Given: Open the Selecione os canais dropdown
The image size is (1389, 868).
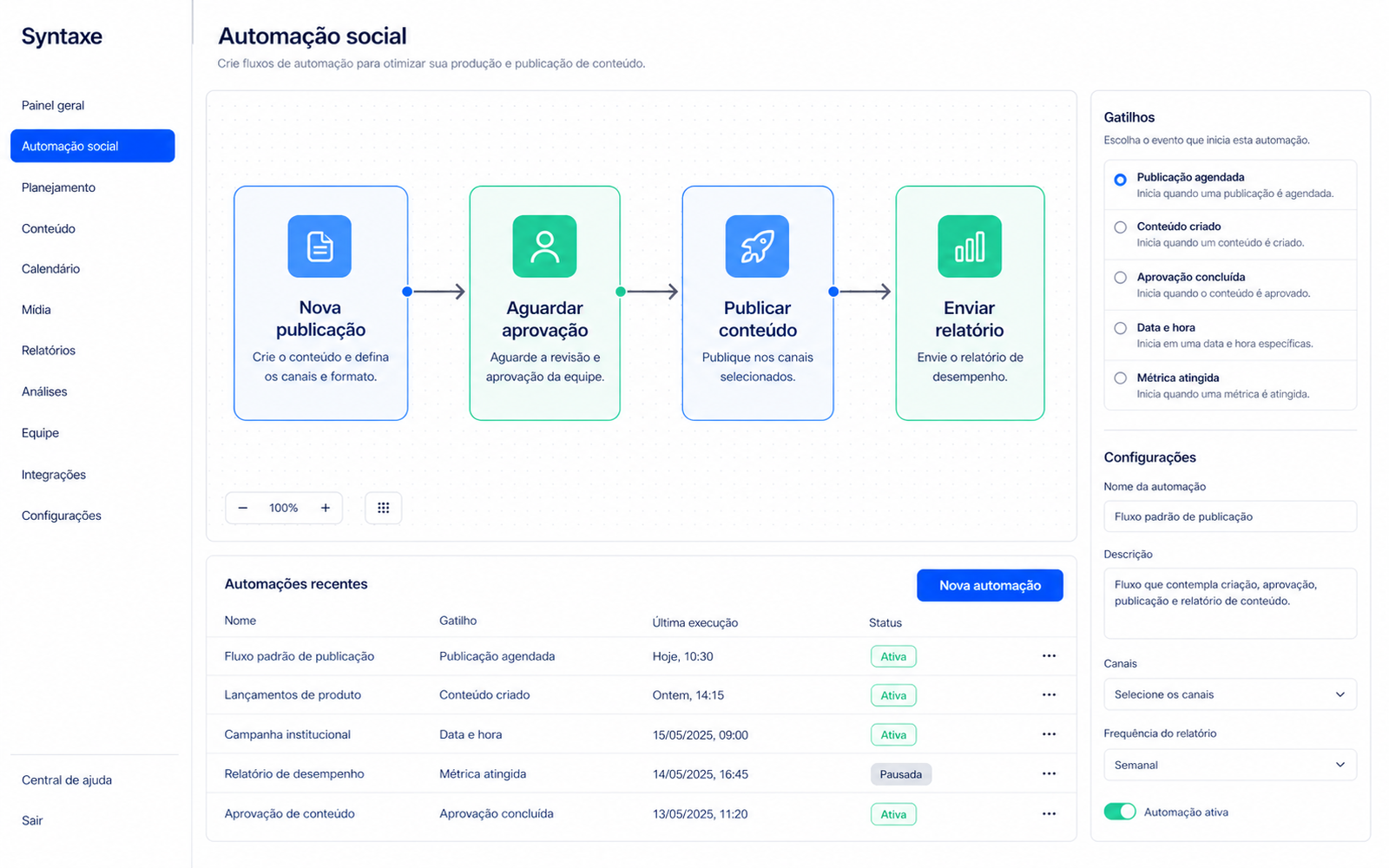Looking at the screenshot, I should tap(1230, 694).
